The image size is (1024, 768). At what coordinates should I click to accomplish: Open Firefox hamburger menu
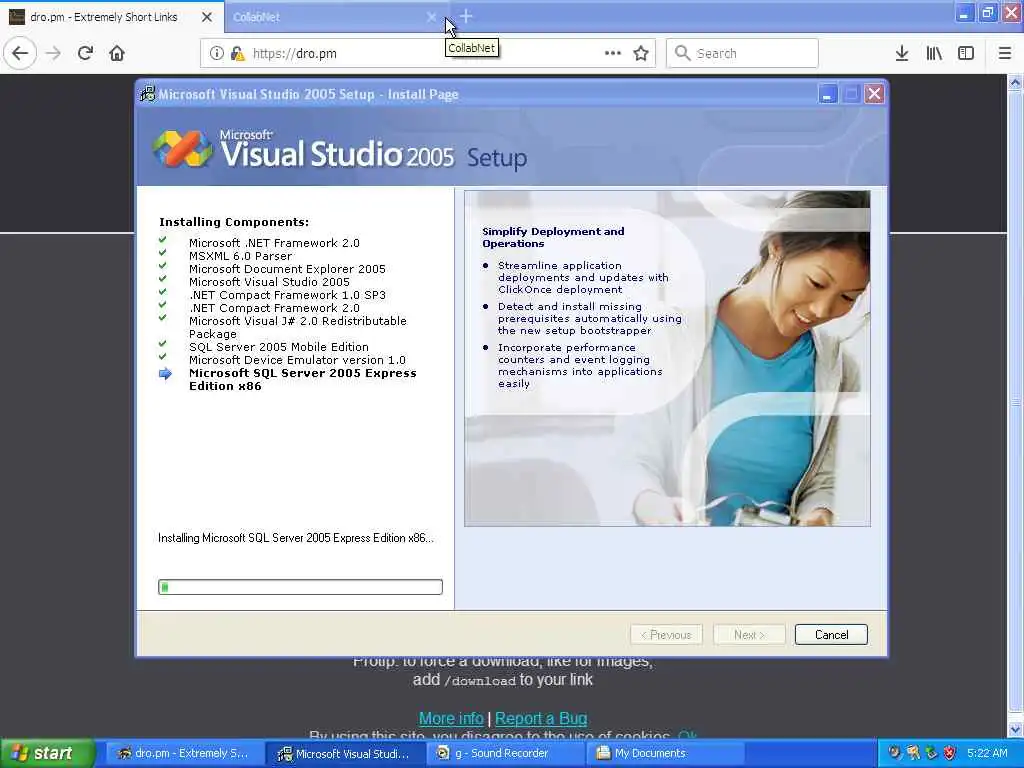tap(1004, 54)
